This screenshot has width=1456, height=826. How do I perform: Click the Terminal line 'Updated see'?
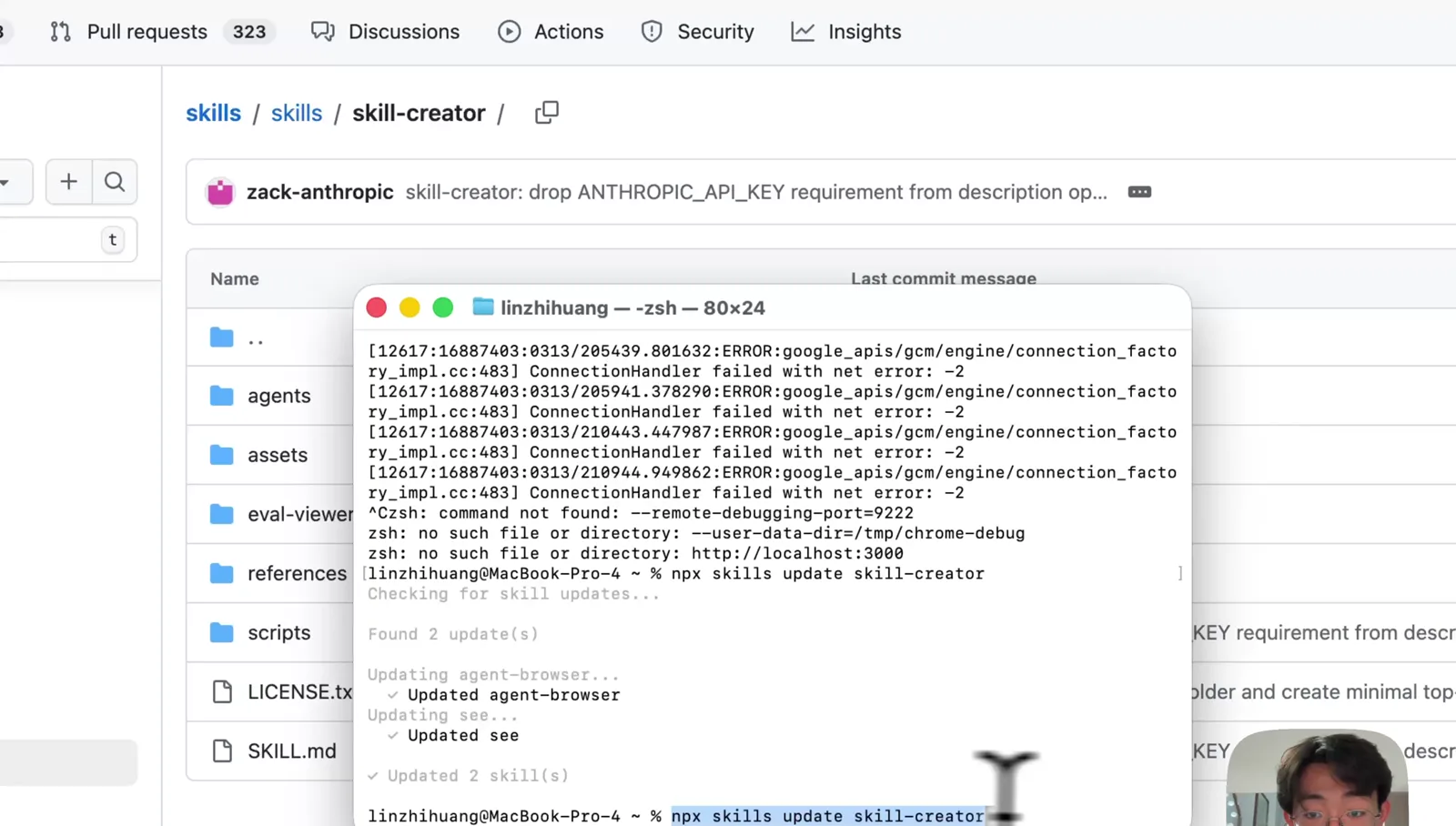pyautogui.click(x=463, y=735)
